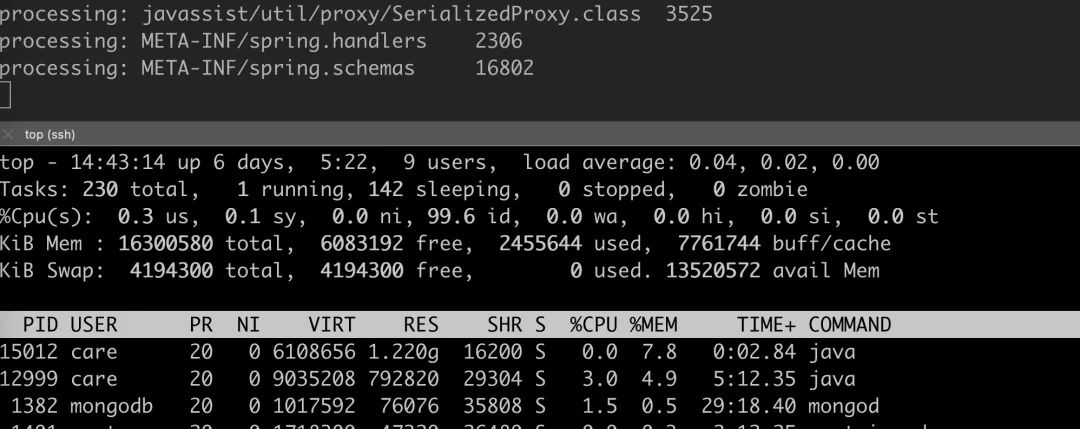Click the 1.220g RES value
Screen dimensions: 1080x429
(403, 352)
